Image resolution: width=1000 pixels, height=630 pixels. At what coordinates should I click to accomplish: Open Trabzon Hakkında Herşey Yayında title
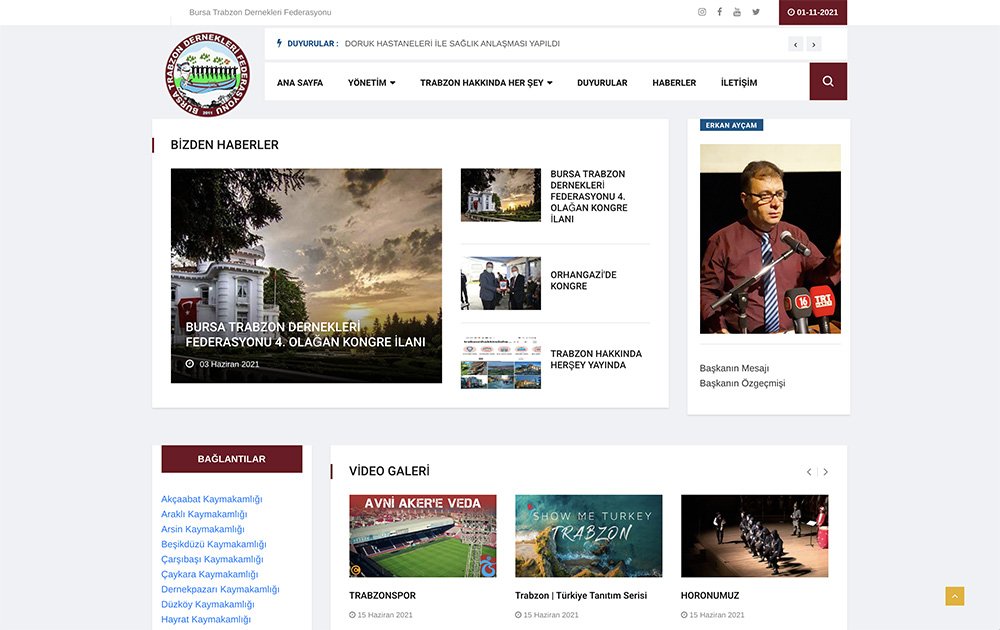coord(596,360)
